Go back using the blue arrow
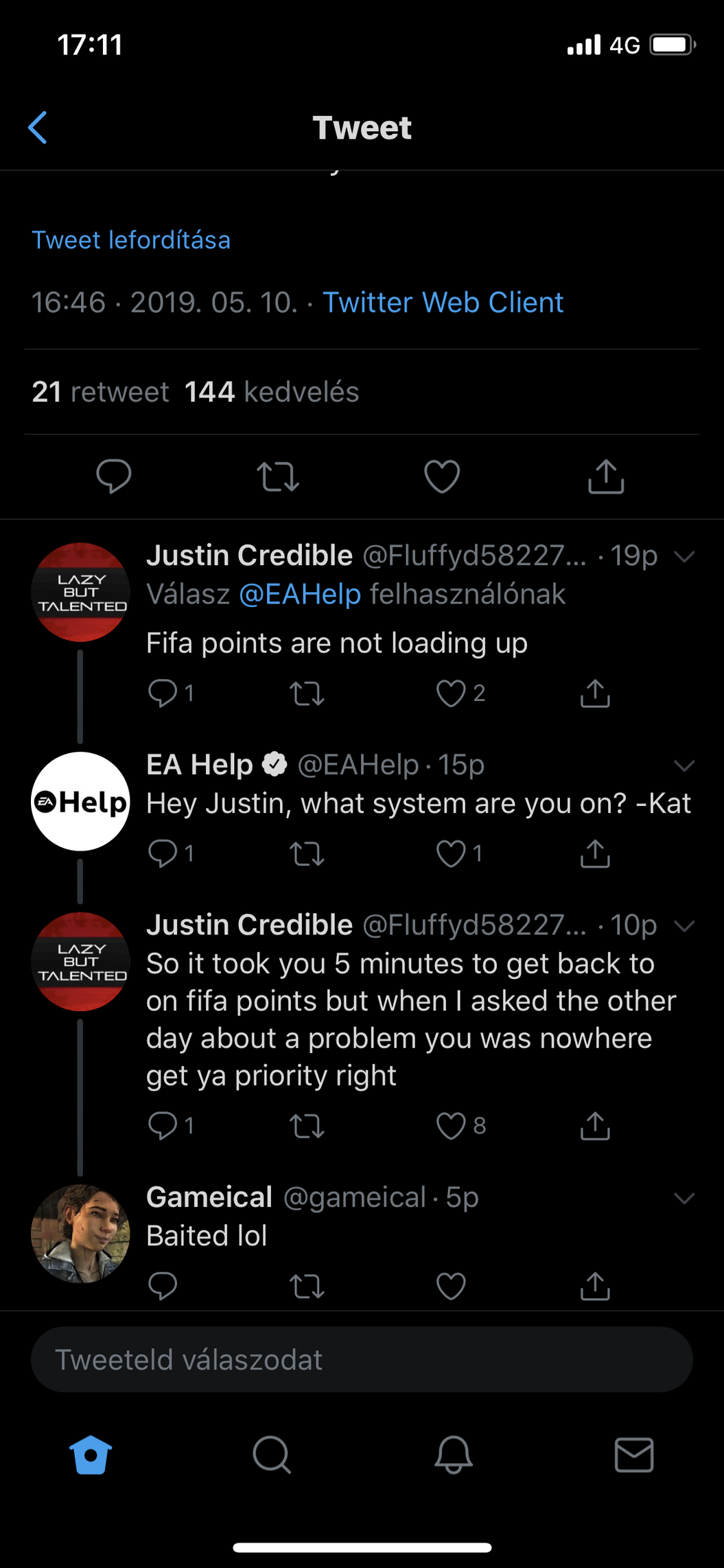This screenshot has height=1568, width=724. point(38,128)
